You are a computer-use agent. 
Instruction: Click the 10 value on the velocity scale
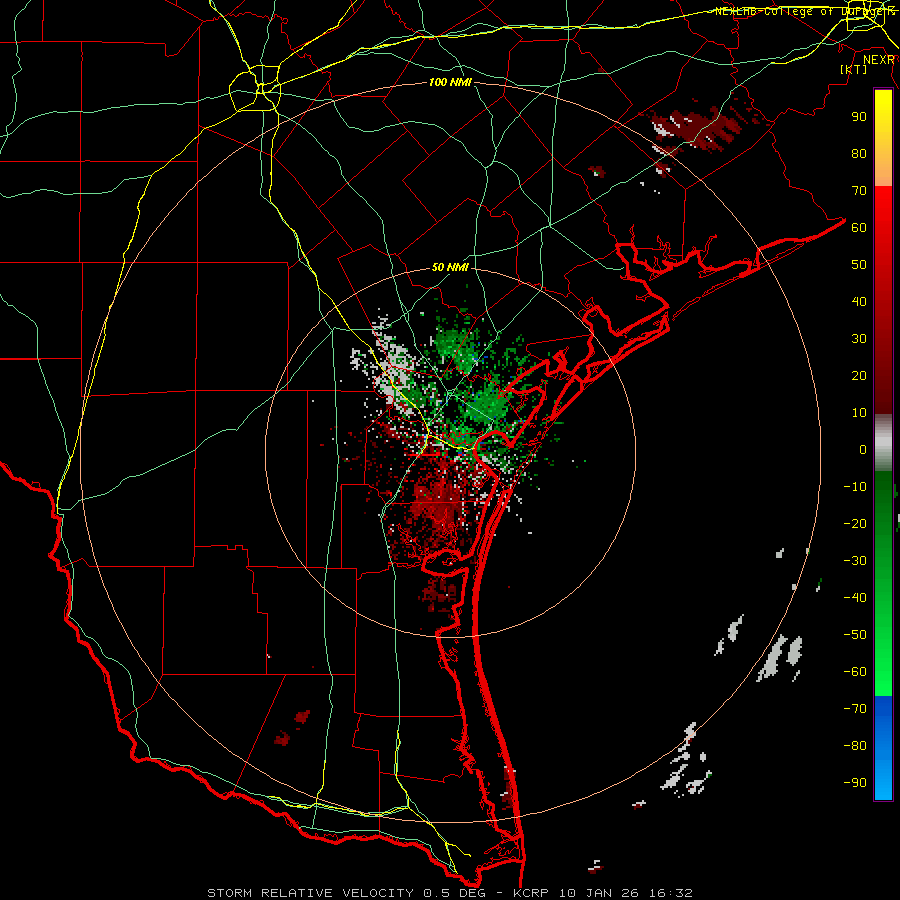(859, 413)
